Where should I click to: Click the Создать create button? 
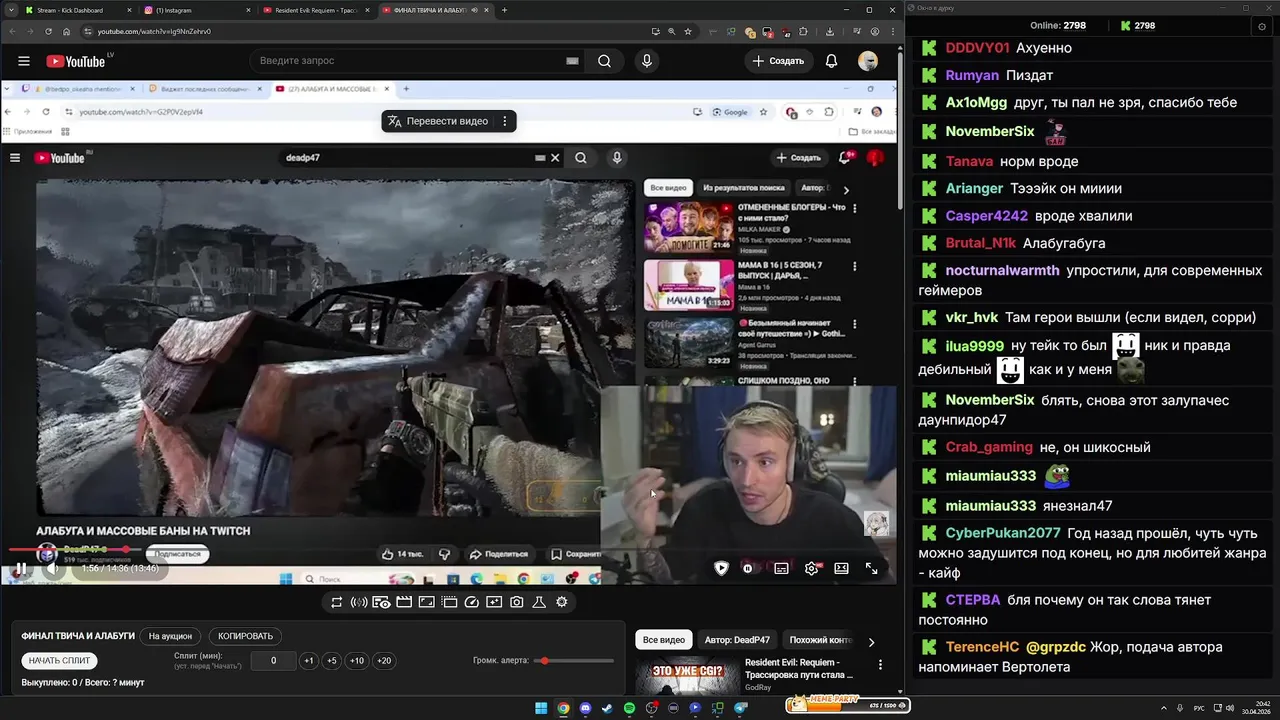coord(778,61)
